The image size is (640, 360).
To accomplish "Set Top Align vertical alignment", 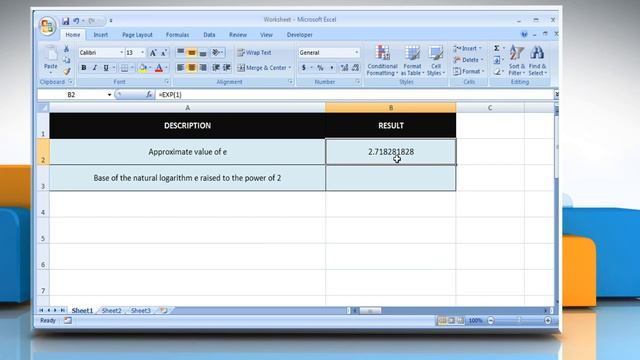I will [x=180, y=52].
